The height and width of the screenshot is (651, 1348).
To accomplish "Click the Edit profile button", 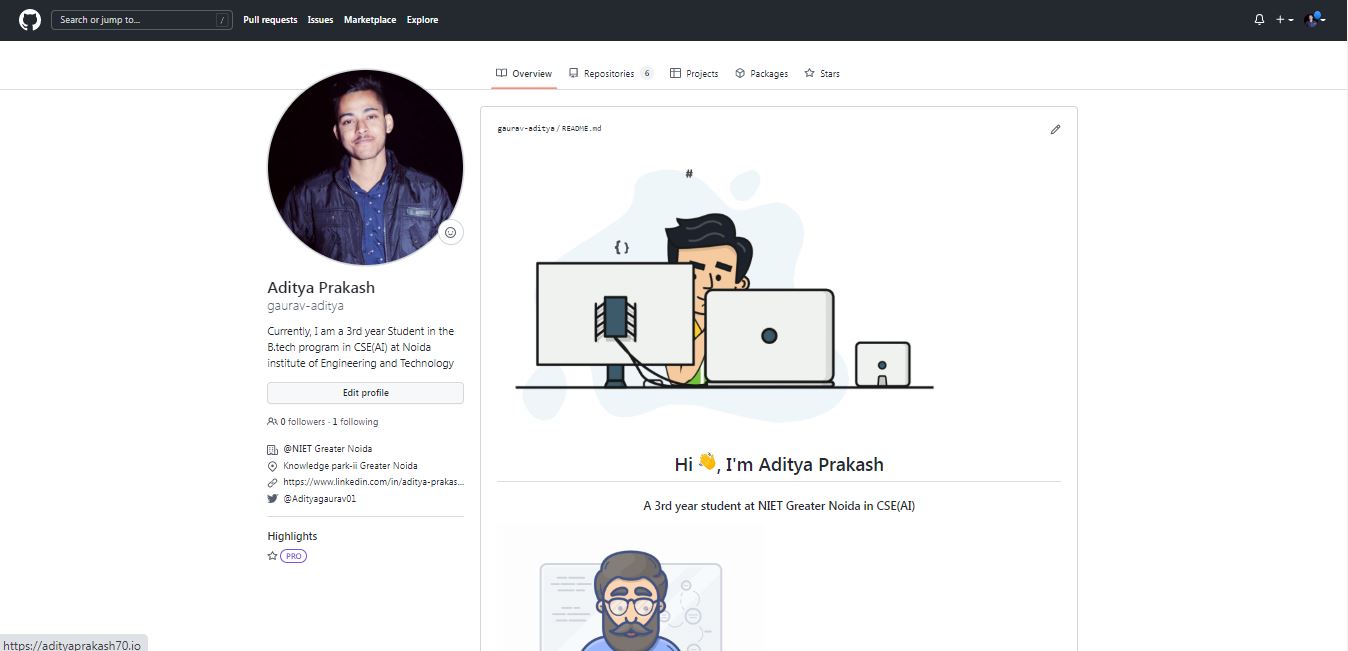I will point(365,393).
